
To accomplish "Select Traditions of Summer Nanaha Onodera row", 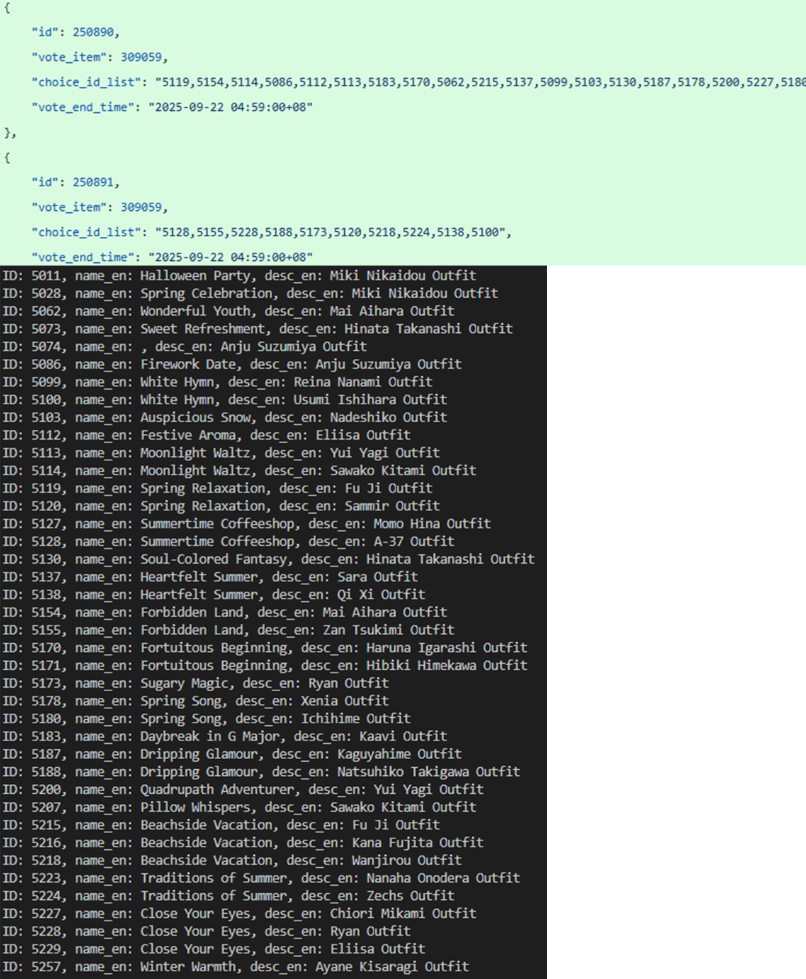I will (261, 878).
